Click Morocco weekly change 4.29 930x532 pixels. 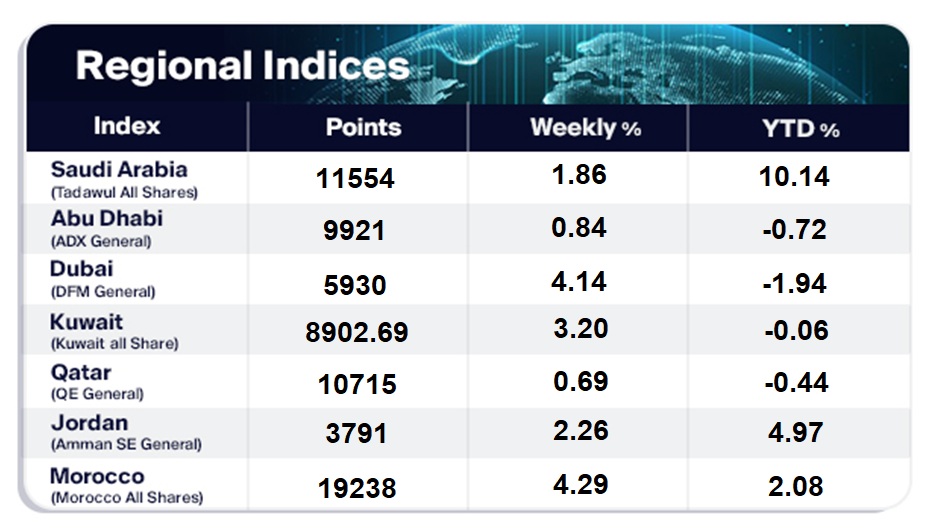click(x=579, y=484)
